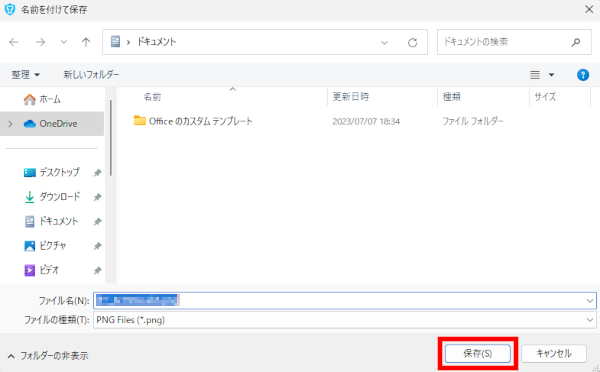Expand the OneDrive tree node
600x372 pixels.
[x=11, y=124]
